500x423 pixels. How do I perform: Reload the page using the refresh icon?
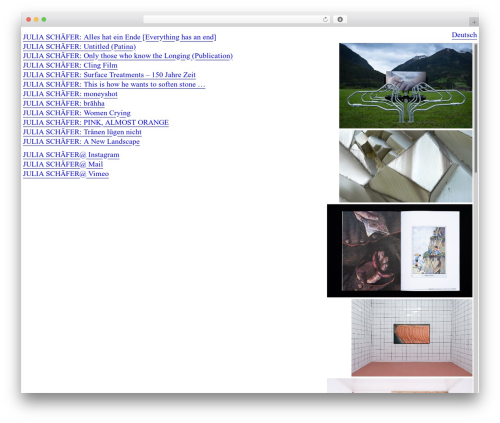[x=325, y=19]
